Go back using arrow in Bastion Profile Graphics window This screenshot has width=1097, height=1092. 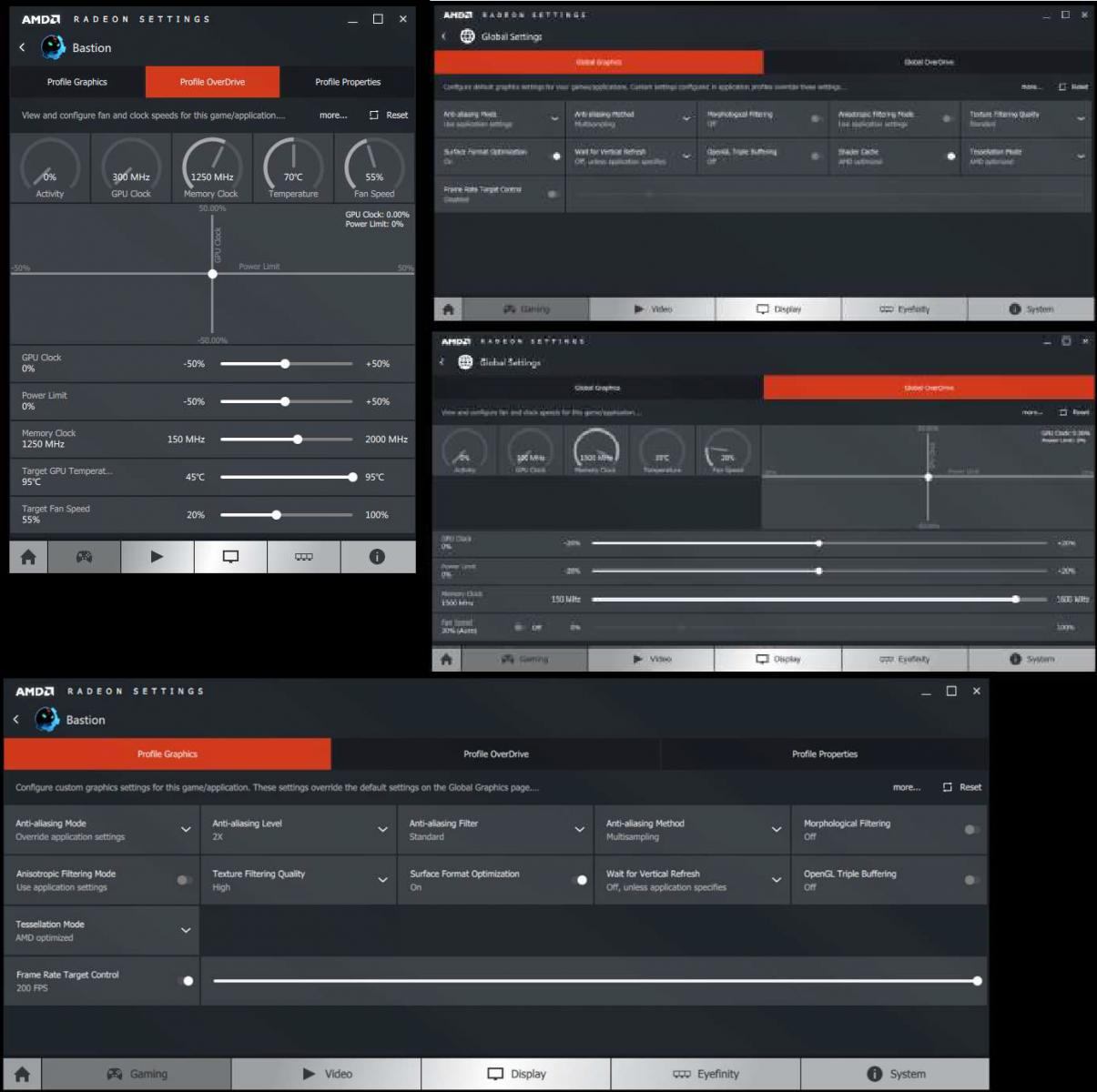[x=16, y=720]
